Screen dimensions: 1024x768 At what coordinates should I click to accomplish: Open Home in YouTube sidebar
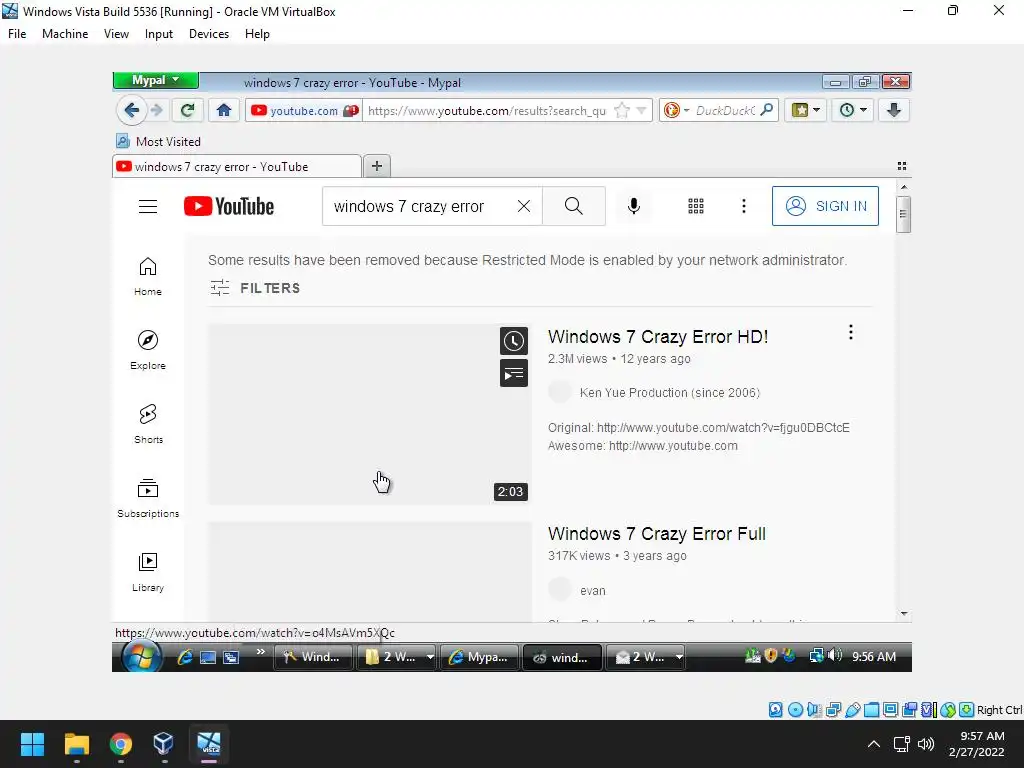pos(148,276)
